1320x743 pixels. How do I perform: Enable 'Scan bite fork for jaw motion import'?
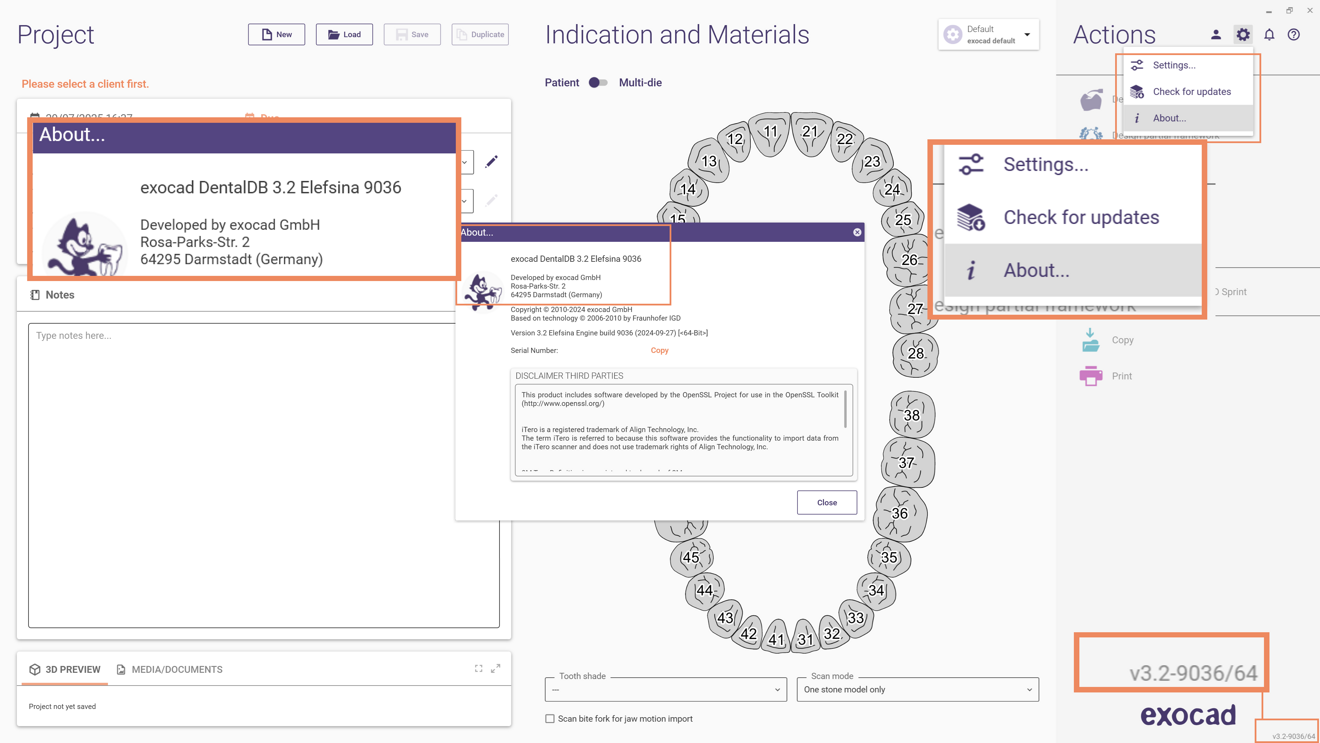coord(549,718)
